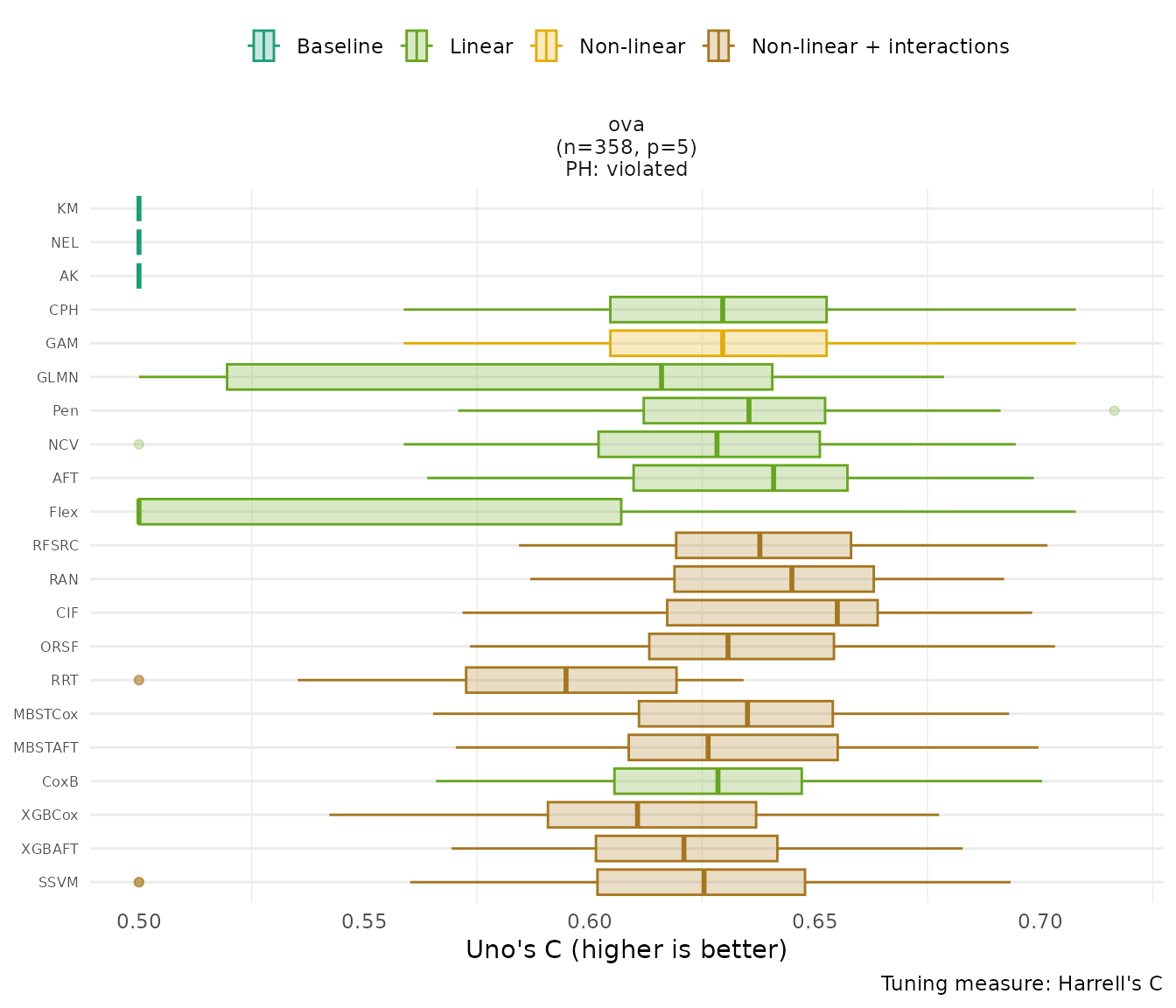
Task: Click the CIF box median line
Action: coord(836,612)
